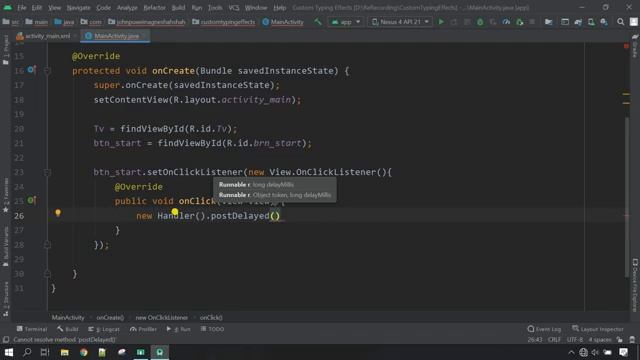Open the run configuration 'app' dropdown
Screen dimensions: 640x360
[346, 22]
